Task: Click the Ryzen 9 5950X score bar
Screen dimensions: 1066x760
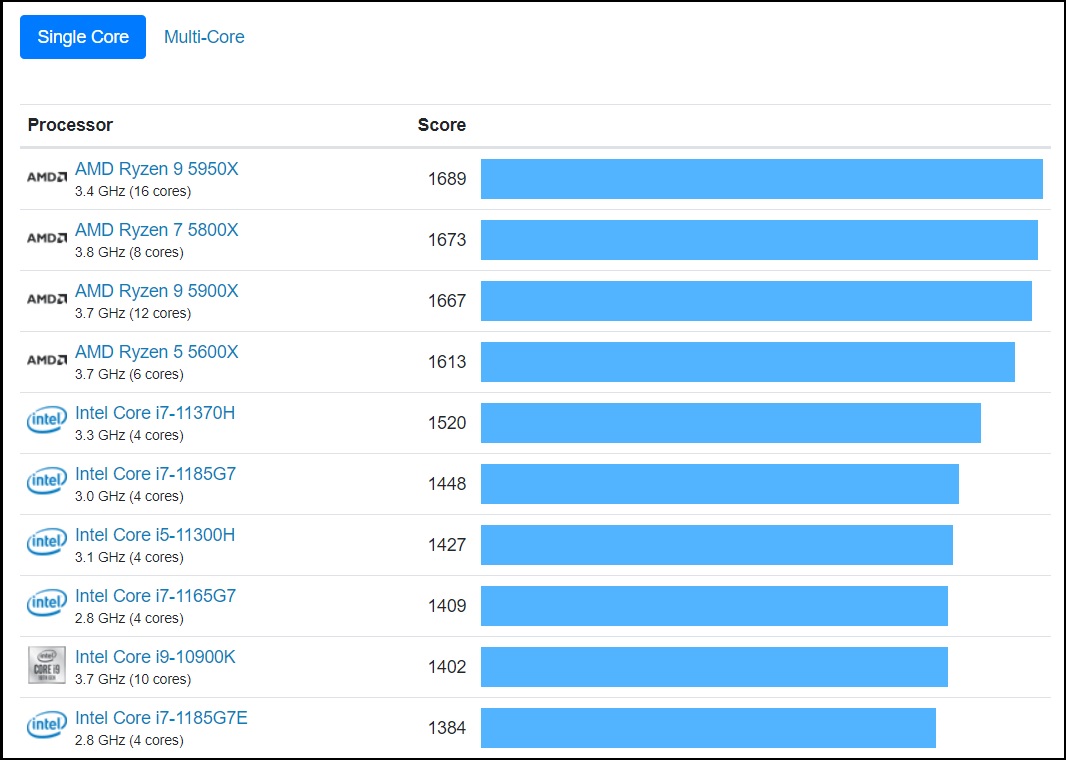Action: coord(761,179)
